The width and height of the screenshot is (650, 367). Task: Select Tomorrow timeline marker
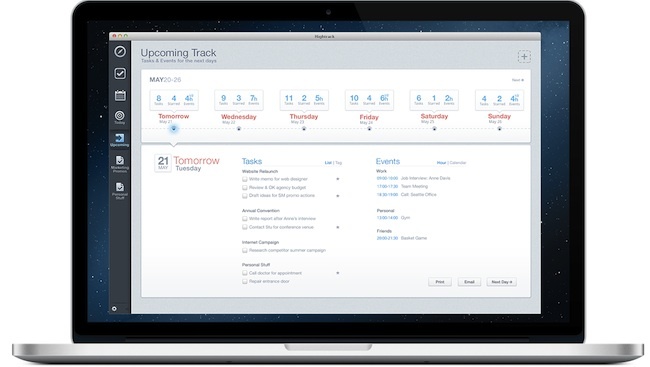tap(174, 129)
